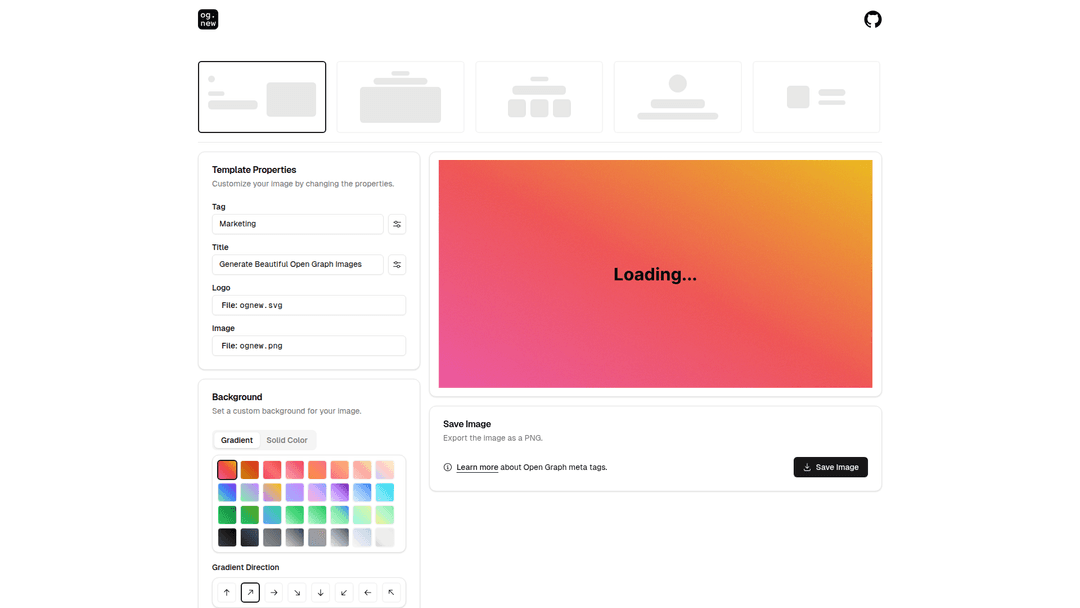Select the second template with centered image
1080x608 pixels.
400,97
